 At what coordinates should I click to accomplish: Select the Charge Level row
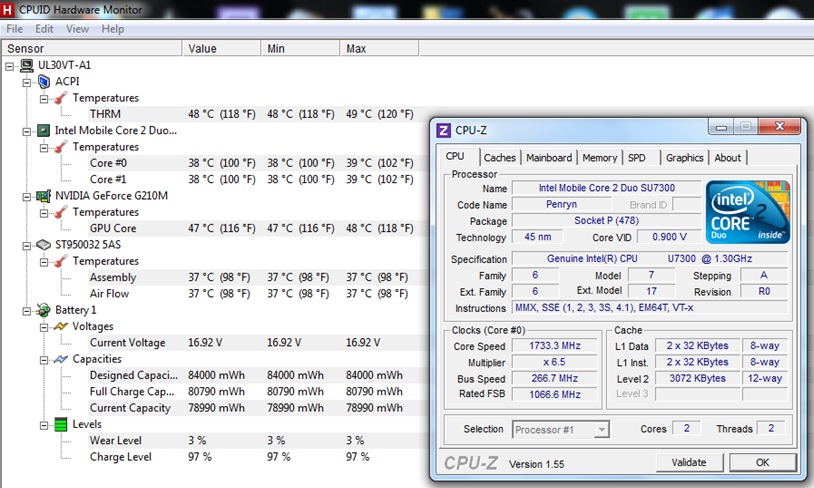click(251, 457)
